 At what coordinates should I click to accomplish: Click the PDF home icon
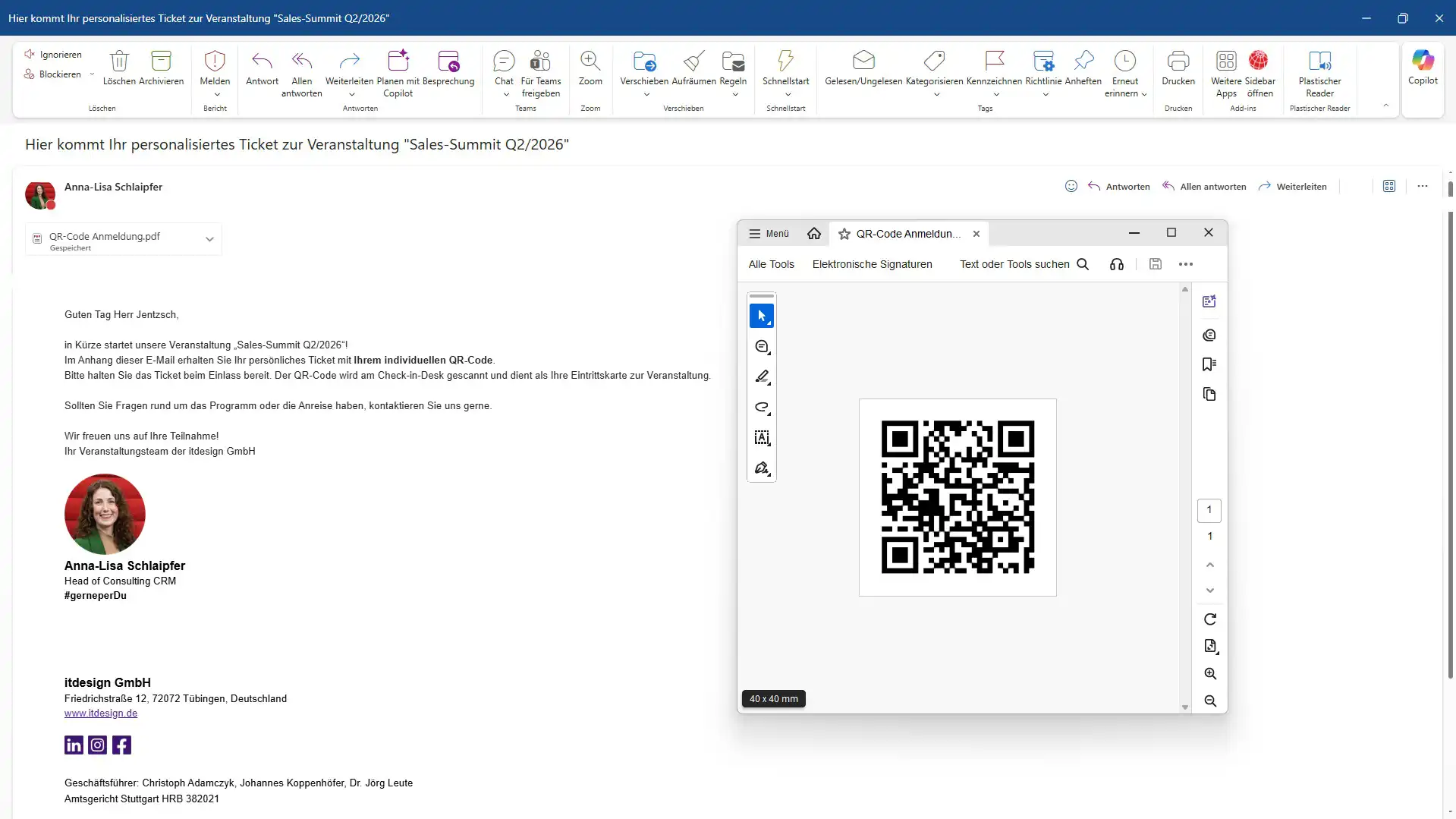[814, 234]
